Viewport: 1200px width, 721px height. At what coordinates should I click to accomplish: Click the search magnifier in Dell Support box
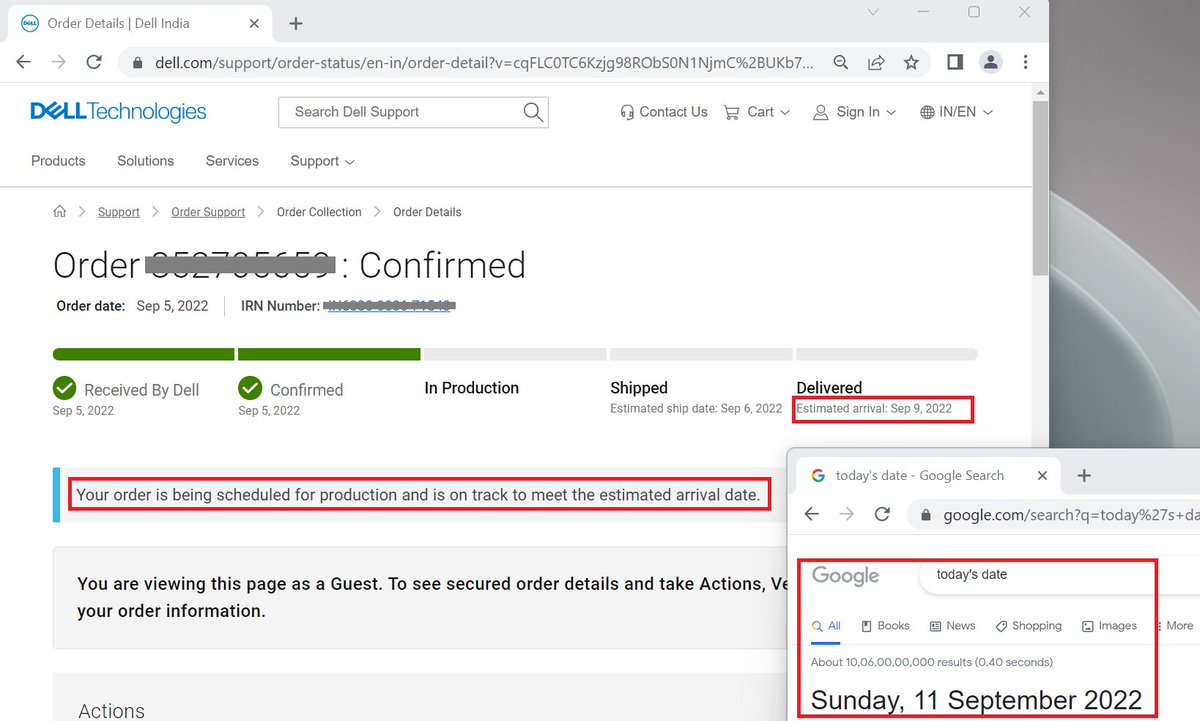(533, 112)
